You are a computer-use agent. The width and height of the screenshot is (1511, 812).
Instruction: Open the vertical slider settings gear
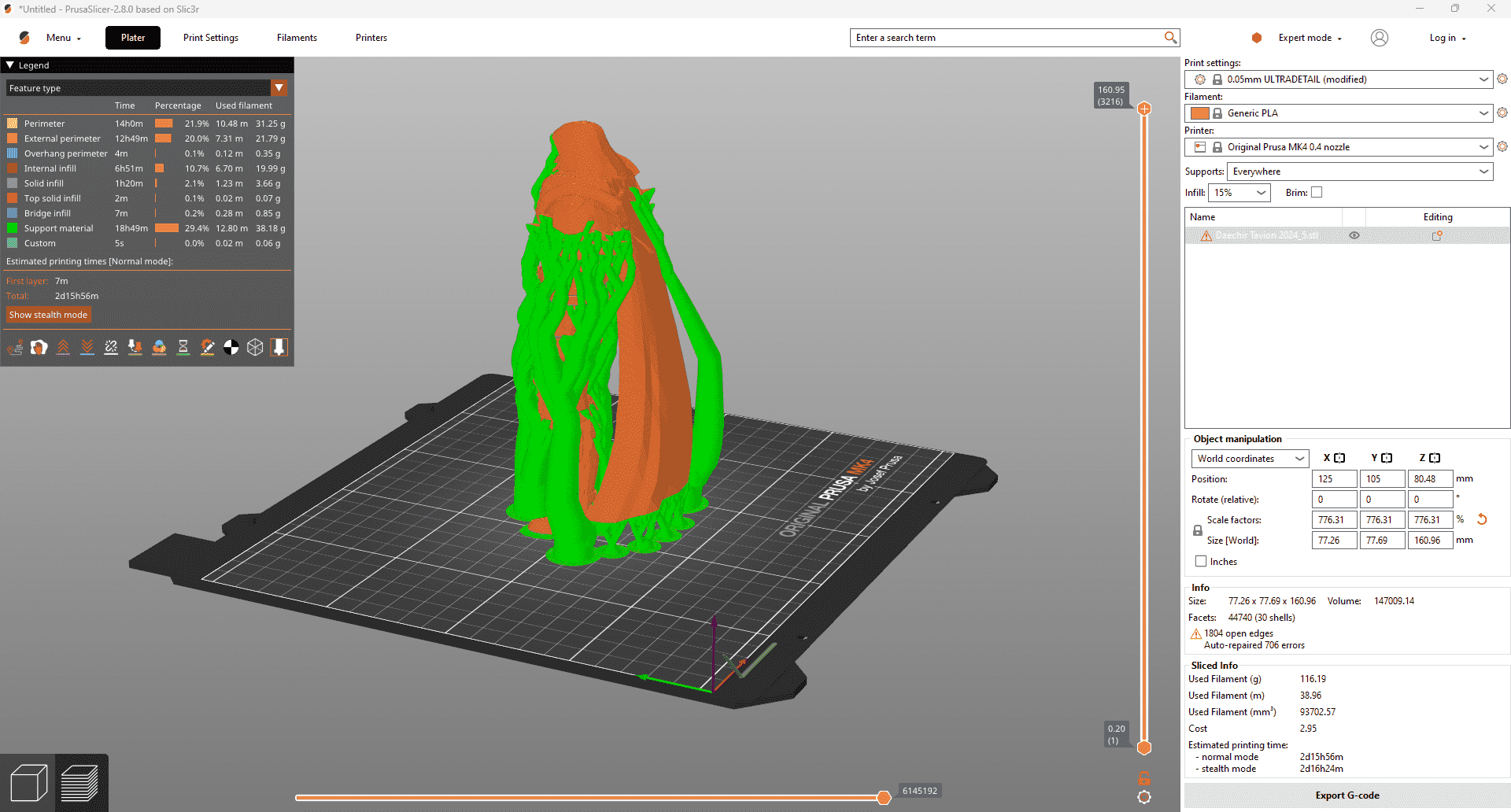(1144, 797)
